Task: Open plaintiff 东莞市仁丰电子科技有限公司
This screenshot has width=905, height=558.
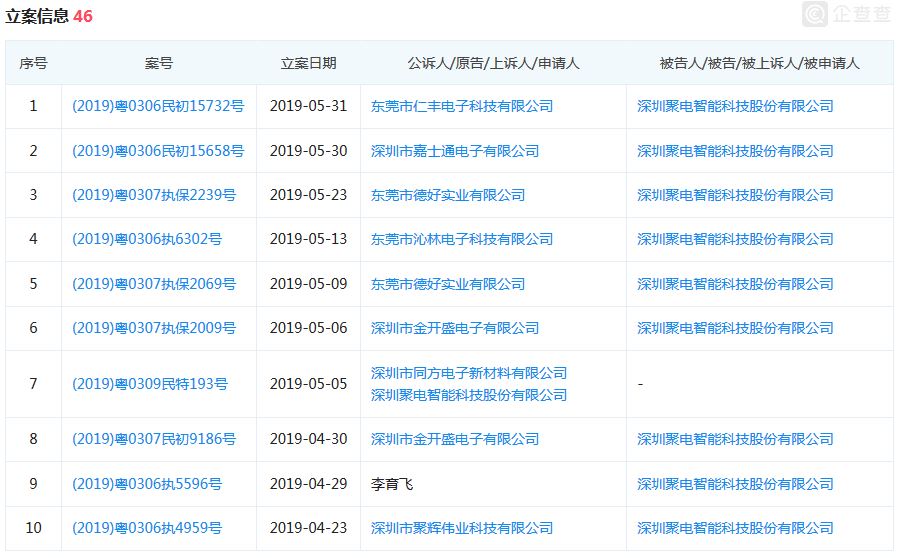Action: [462, 106]
